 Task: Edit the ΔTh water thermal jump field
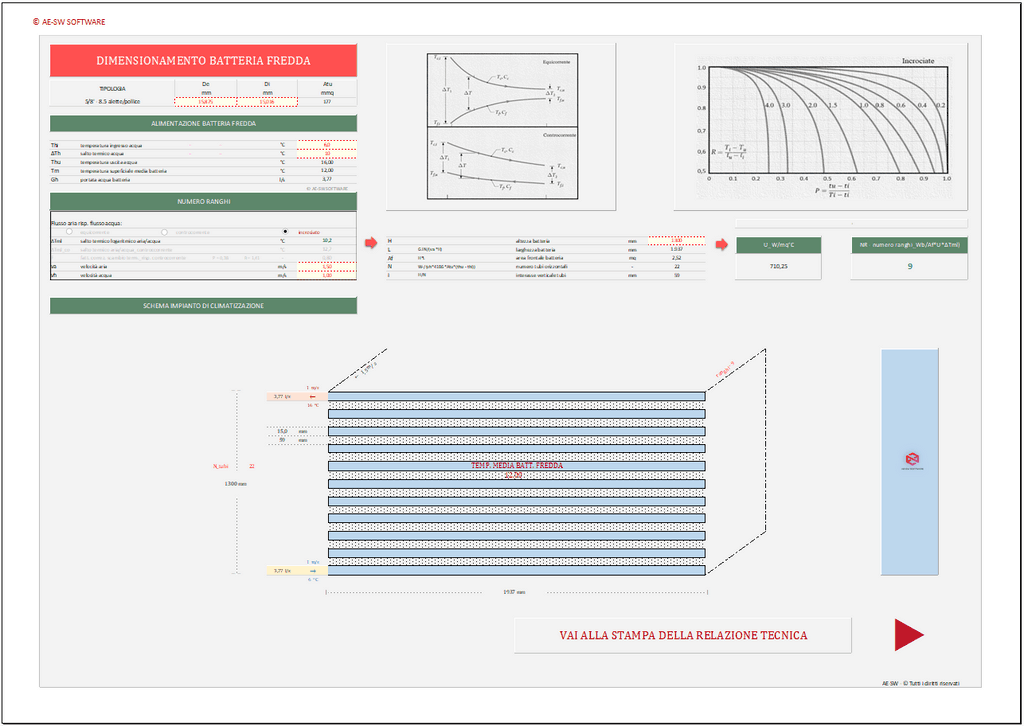point(327,153)
